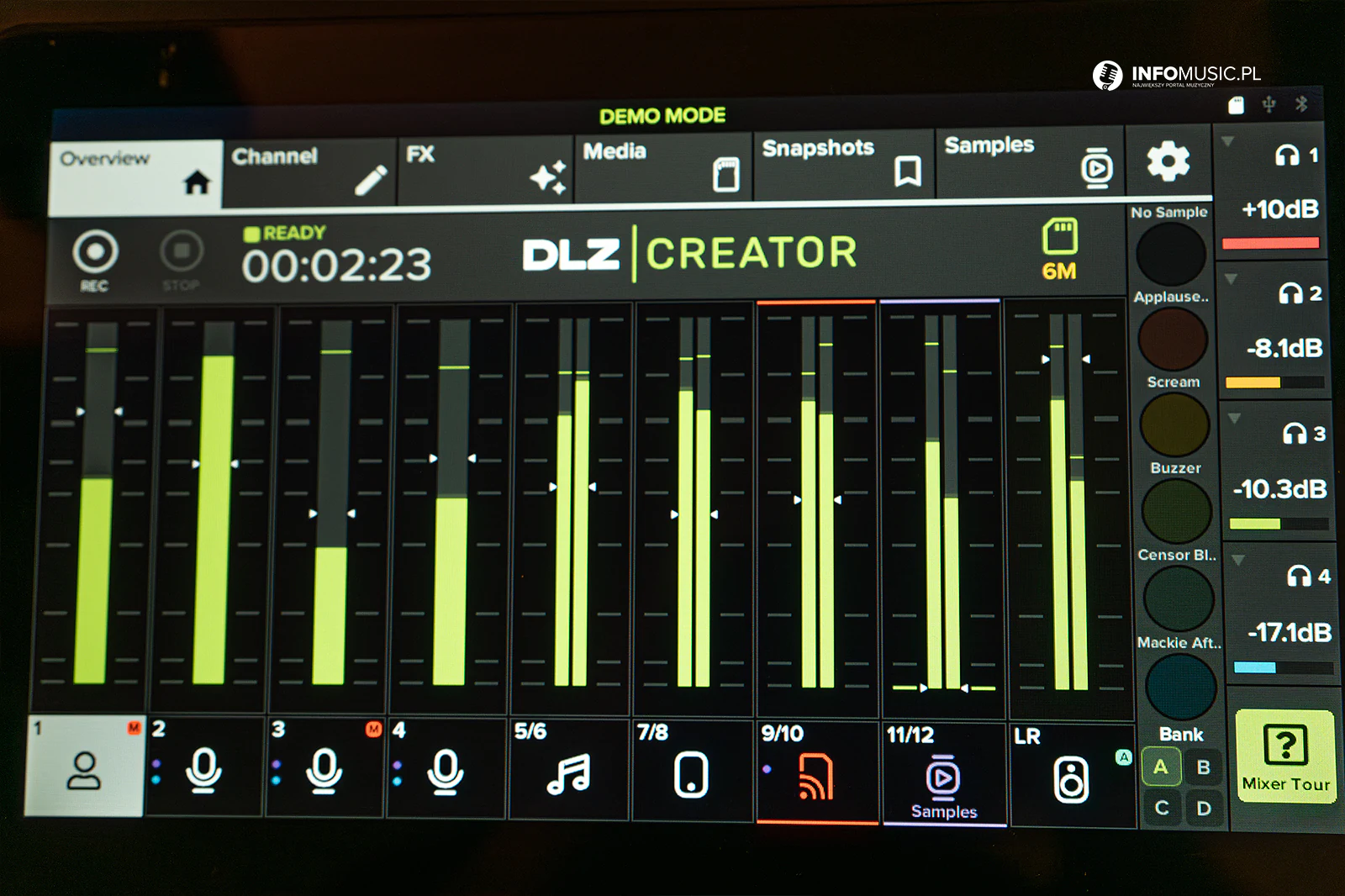Open the Overview home tab

coord(136,177)
